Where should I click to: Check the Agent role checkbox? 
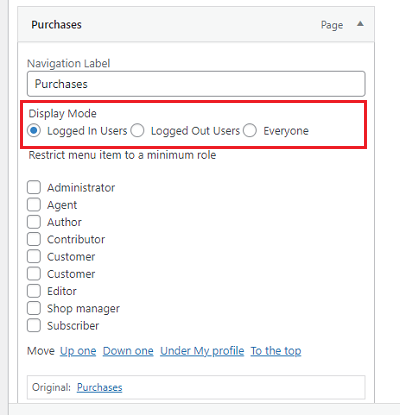pyautogui.click(x=34, y=205)
